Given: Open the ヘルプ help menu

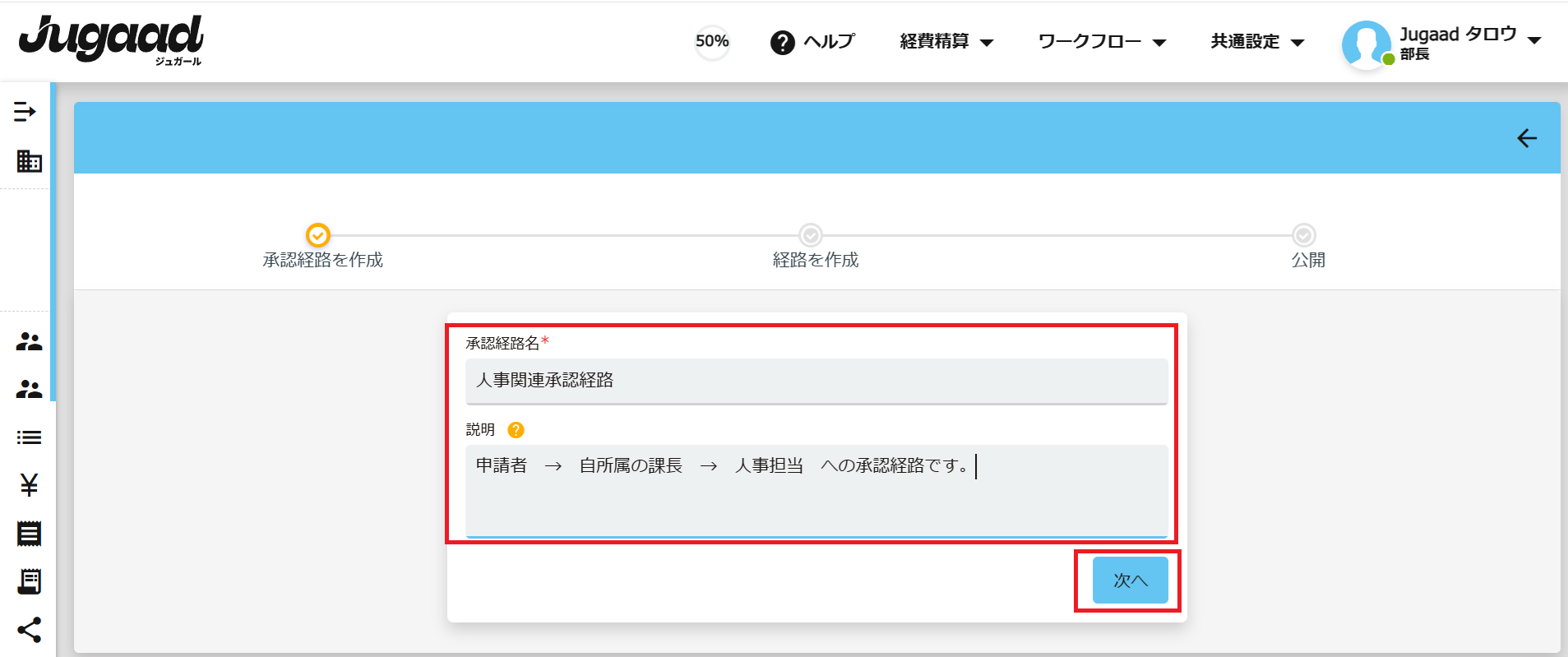Looking at the screenshot, I should [x=813, y=42].
